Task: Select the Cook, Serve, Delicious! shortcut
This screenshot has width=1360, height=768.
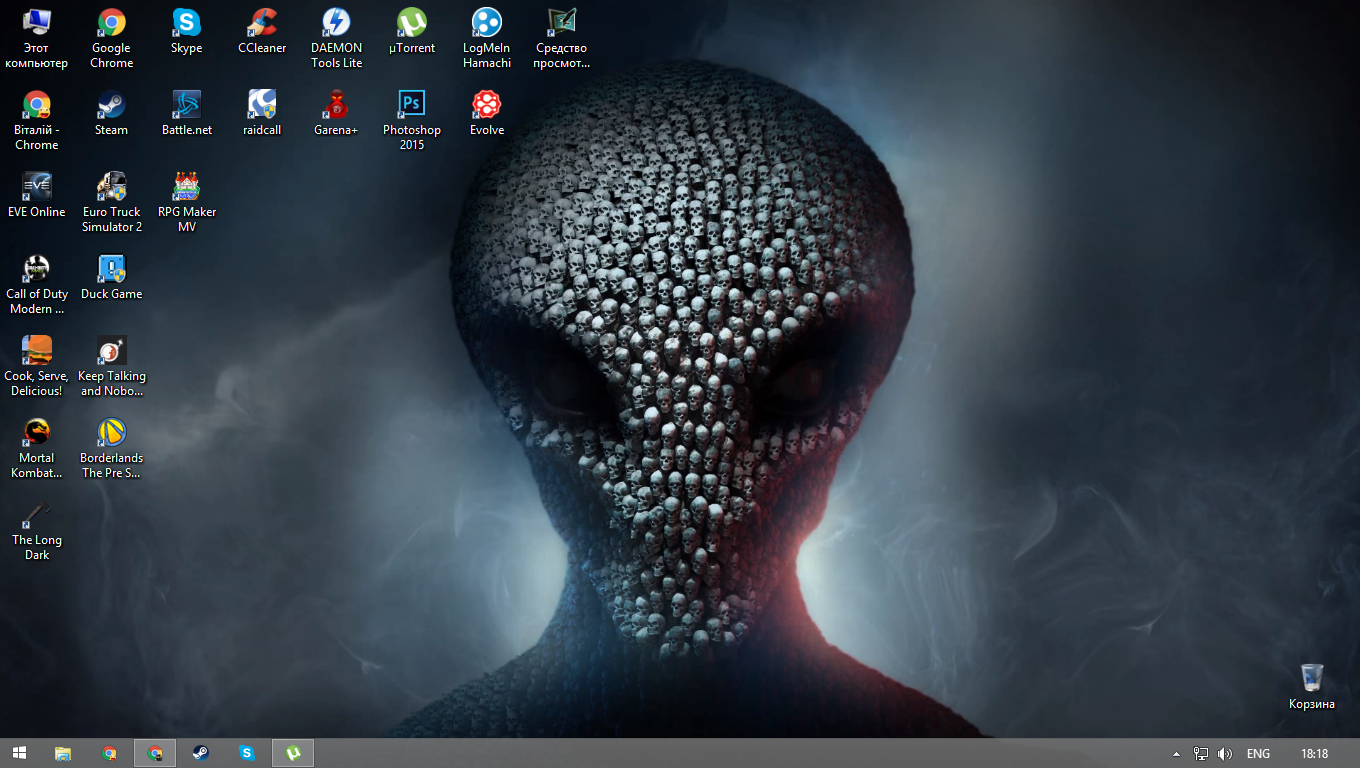Action: click(x=37, y=367)
